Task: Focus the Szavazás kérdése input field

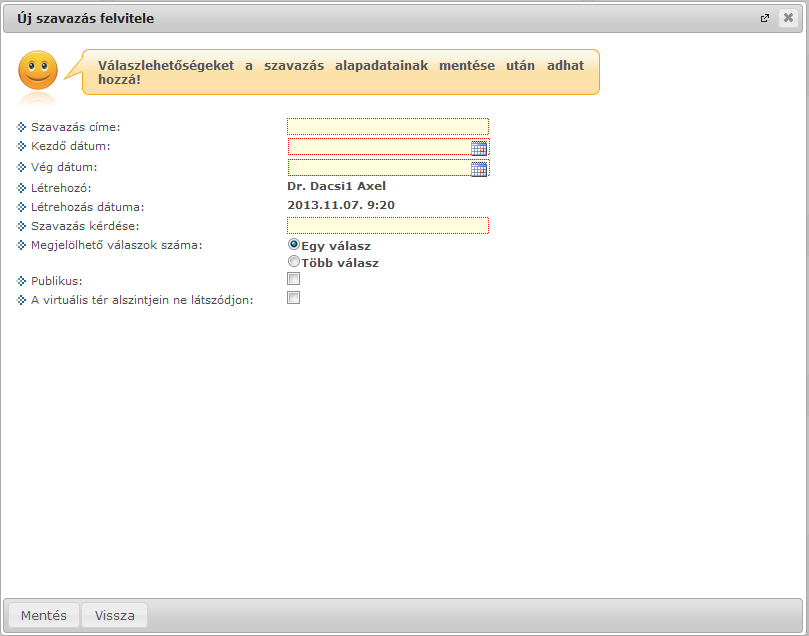Action: coord(388,225)
